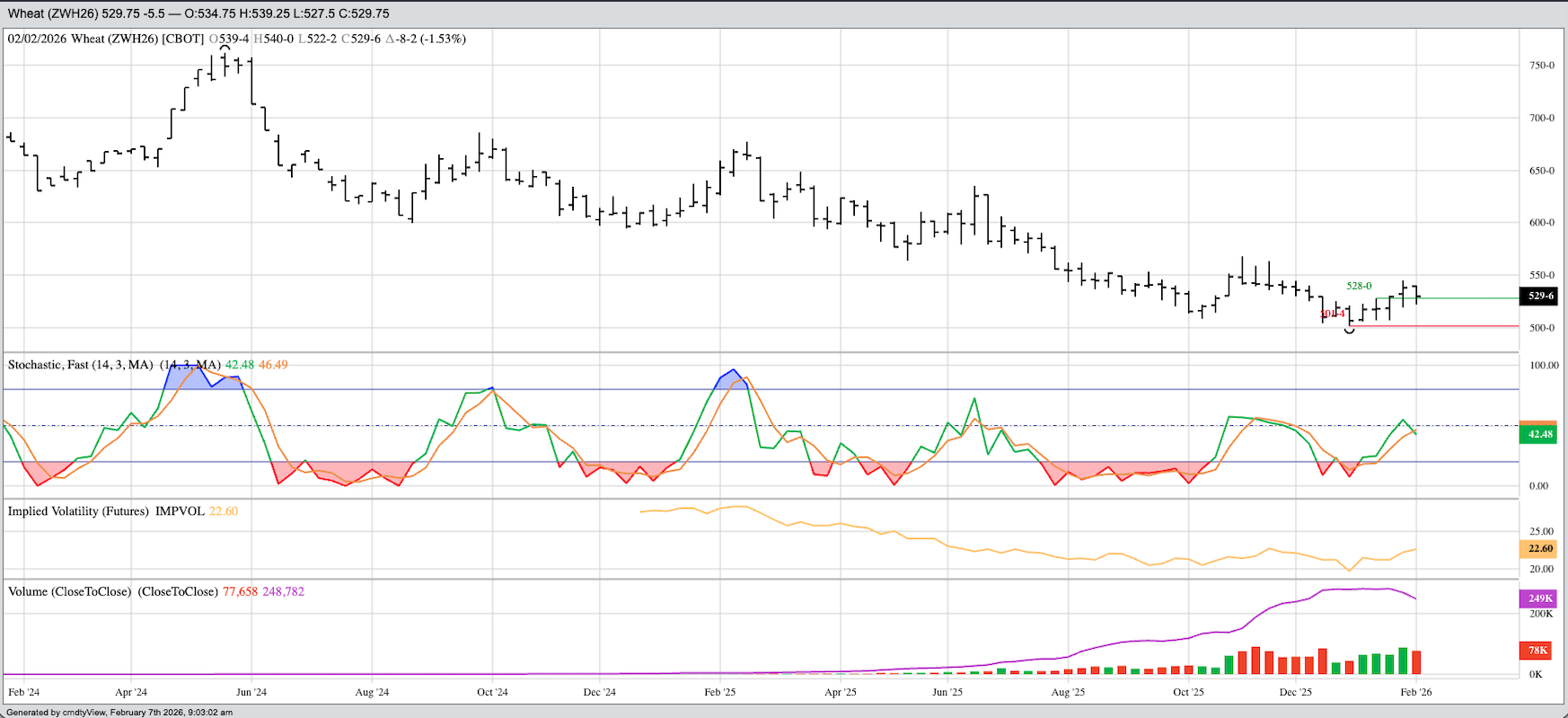Select the Volume (CloseToClose) indicator label
1568x718 pixels.
pyautogui.click(x=70, y=591)
